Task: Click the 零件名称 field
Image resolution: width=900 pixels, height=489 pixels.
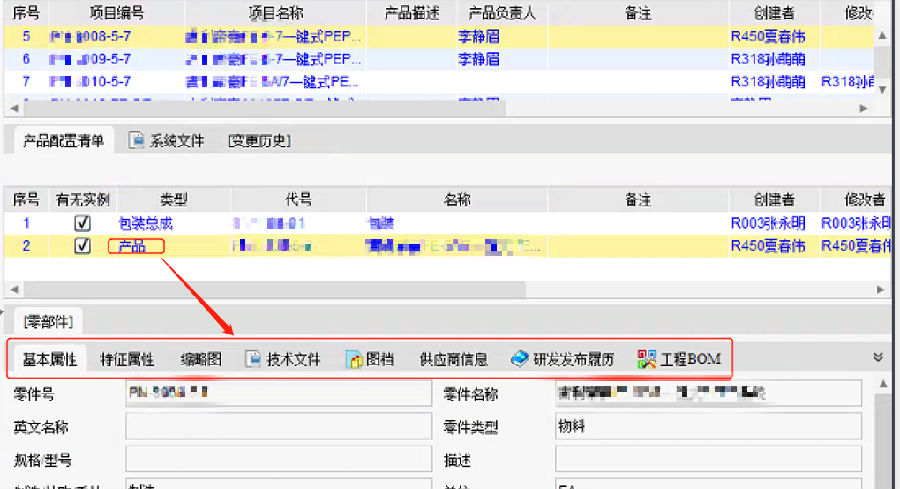Action: coord(708,393)
